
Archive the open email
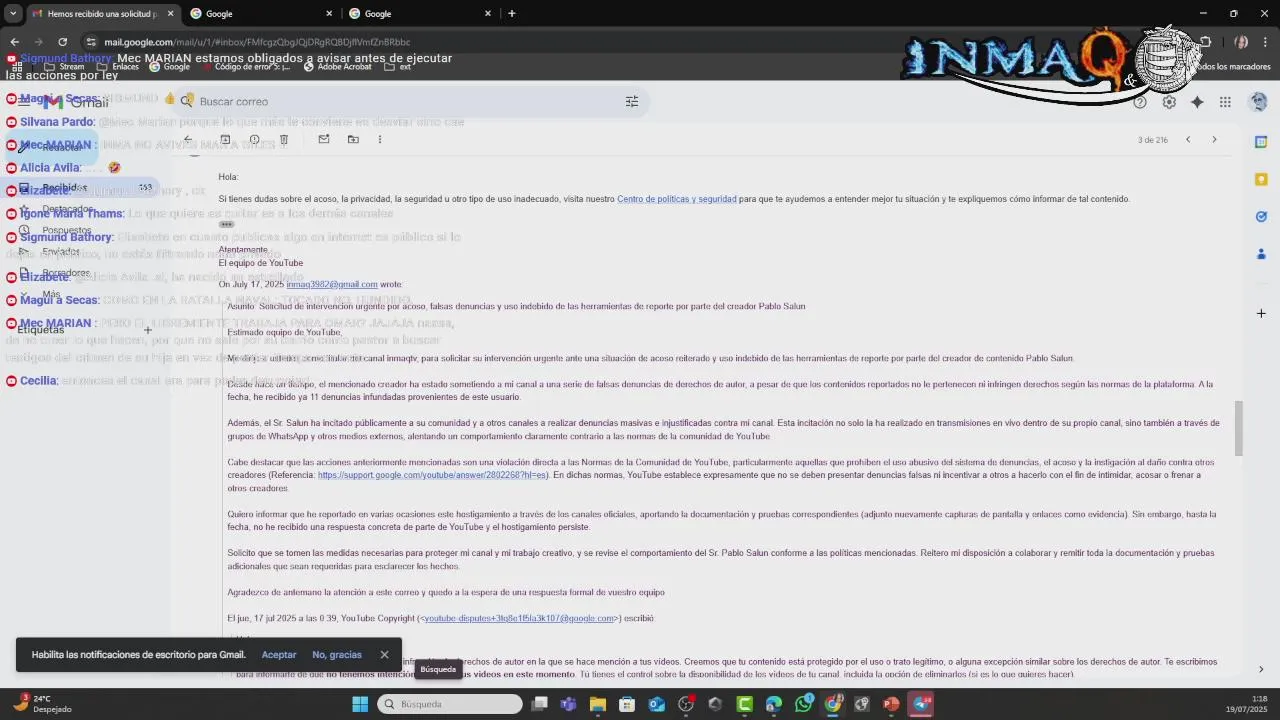[x=225, y=140]
